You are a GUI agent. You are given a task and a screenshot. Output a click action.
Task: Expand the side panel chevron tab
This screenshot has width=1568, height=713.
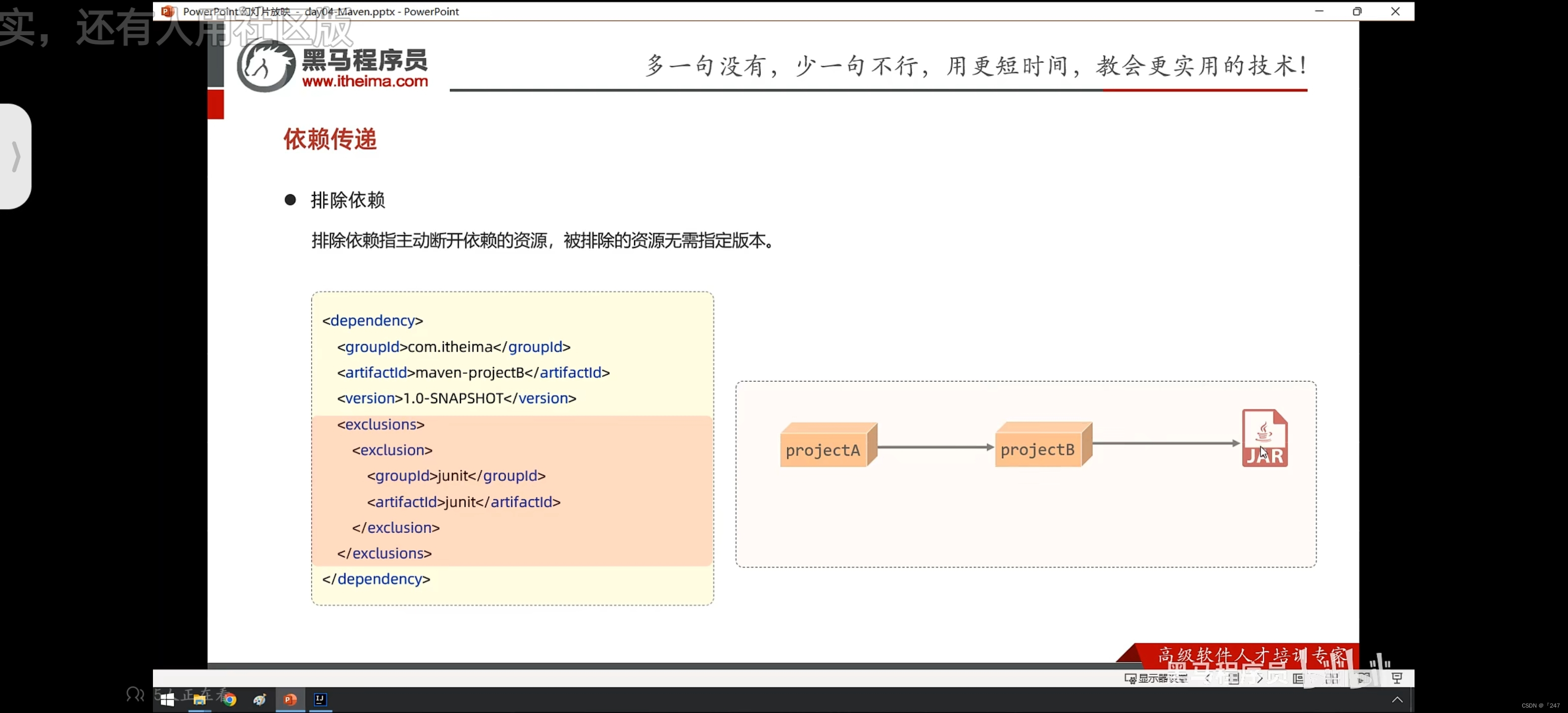tap(15, 156)
